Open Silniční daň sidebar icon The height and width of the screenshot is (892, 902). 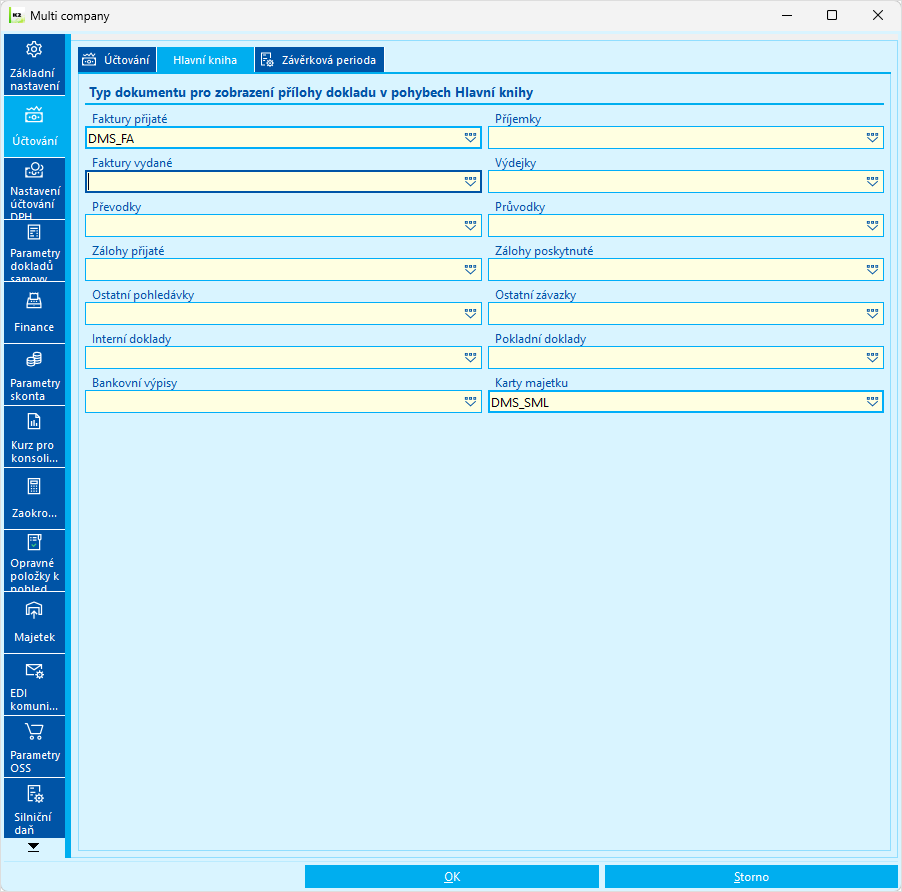pos(35,794)
